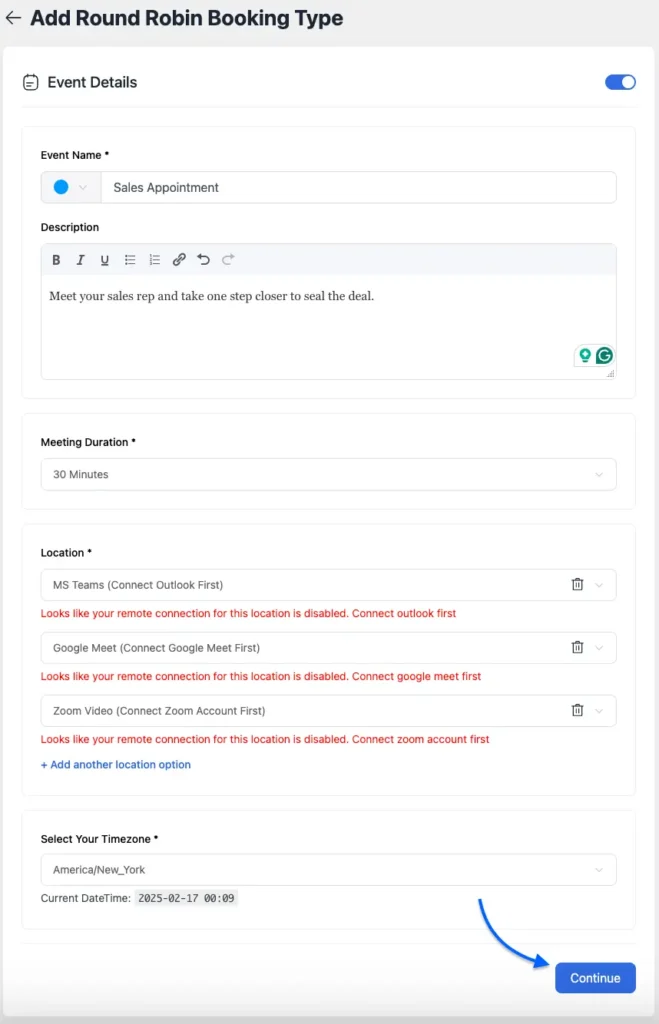Open the green Grammarly icon

tap(604, 355)
